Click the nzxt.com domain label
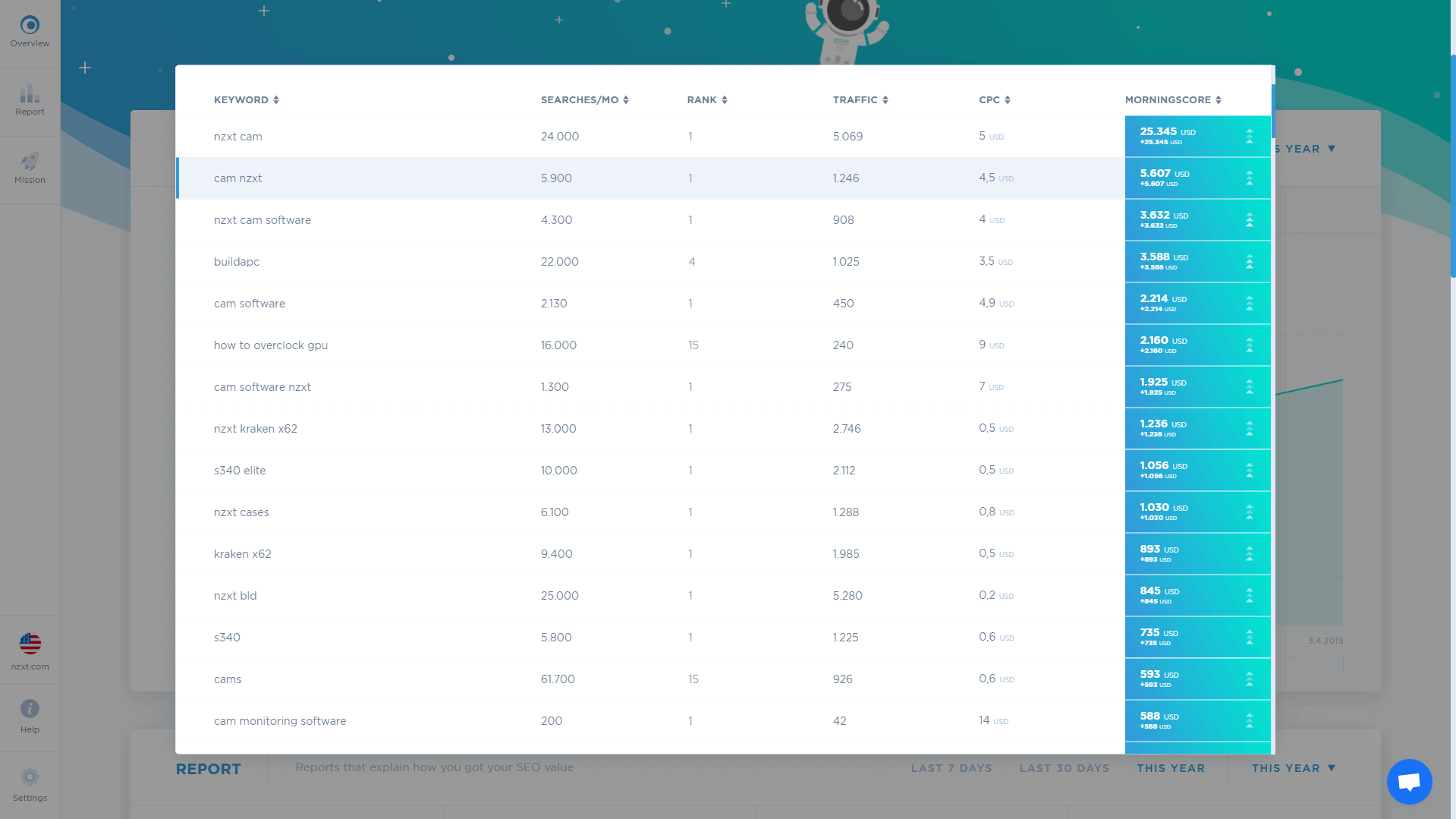This screenshot has height=819, width=1456. pyautogui.click(x=30, y=666)
